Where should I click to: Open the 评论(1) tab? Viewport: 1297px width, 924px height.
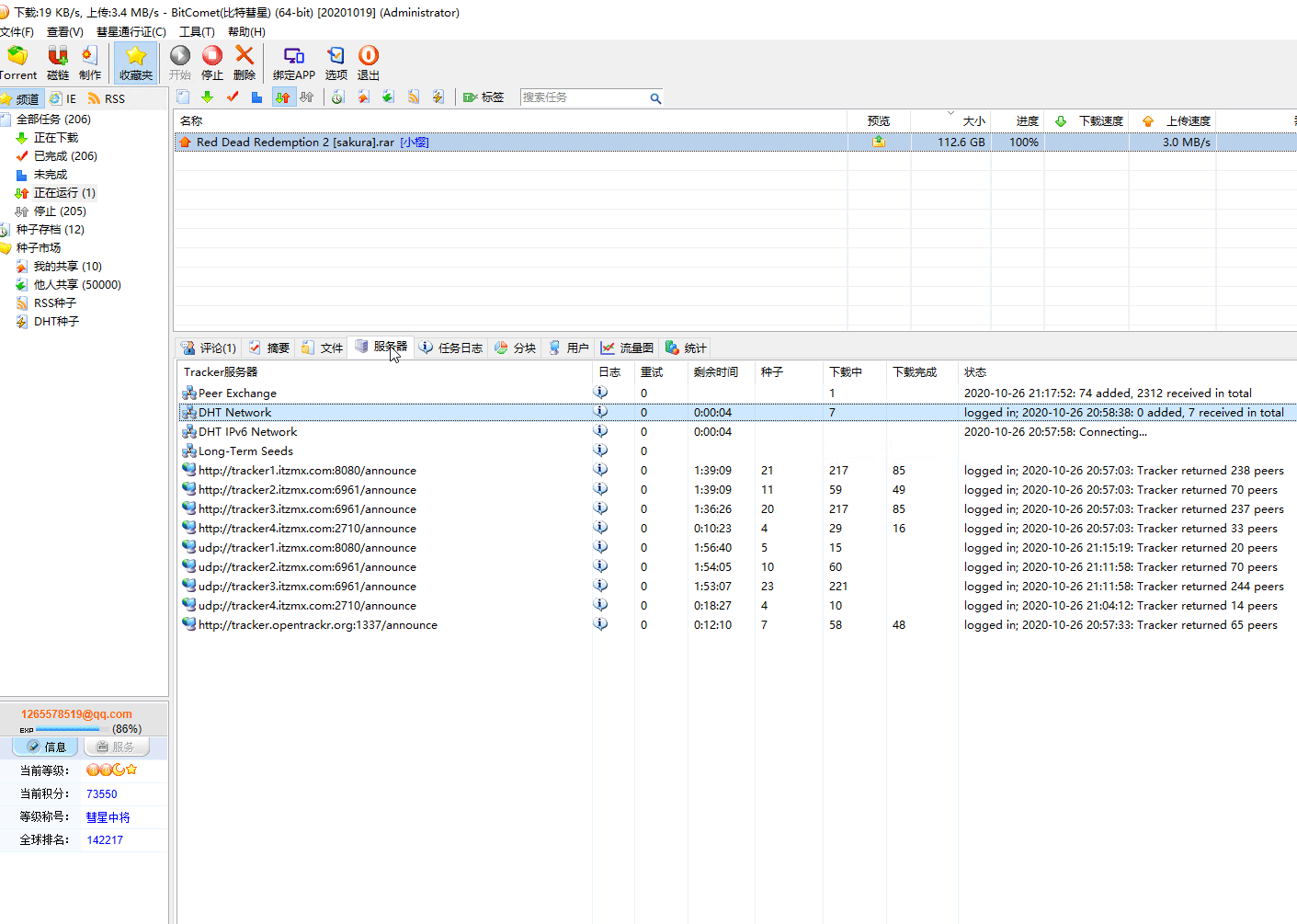[209, 348]
